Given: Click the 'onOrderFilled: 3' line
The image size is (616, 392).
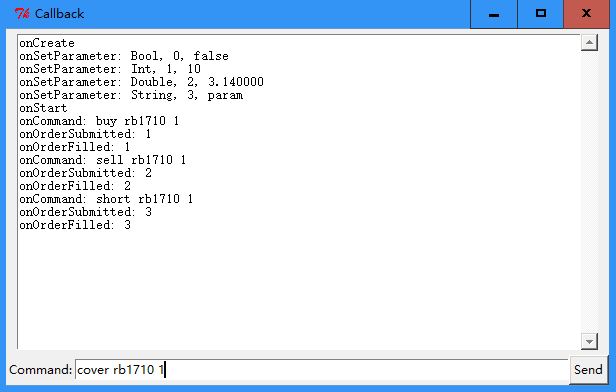Looking at the screenshot, I should coord(75,225).
